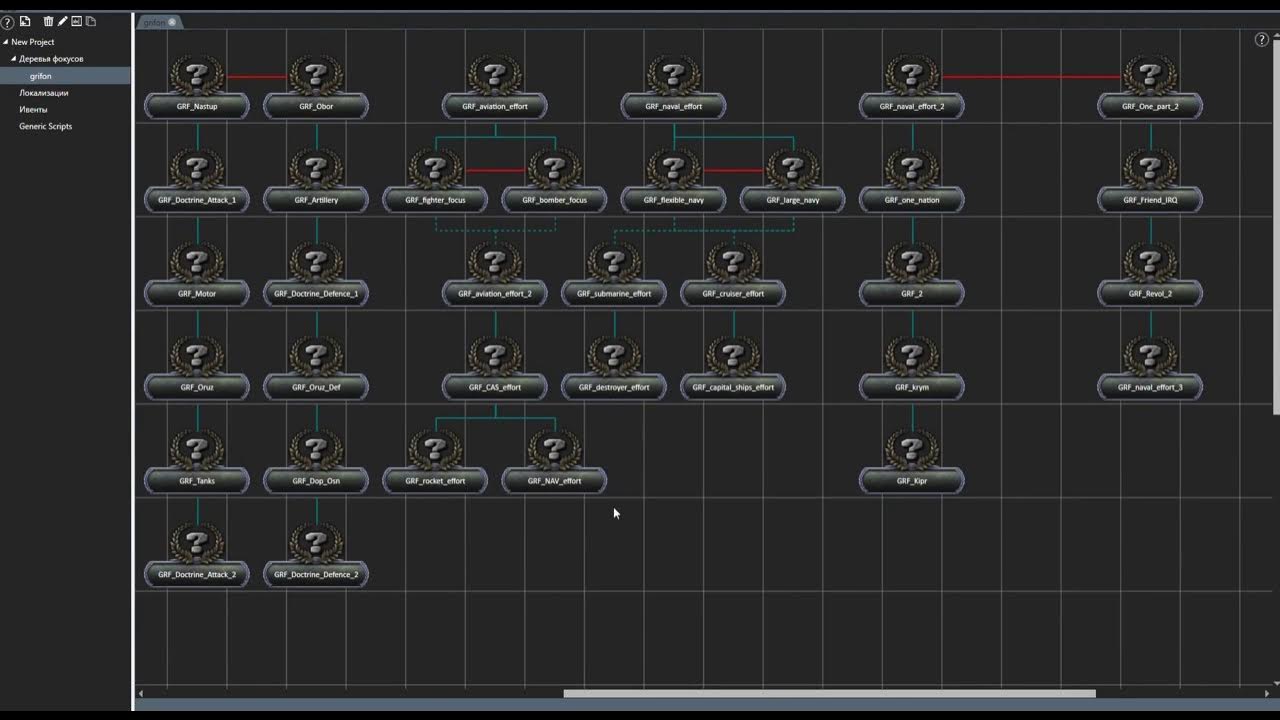This screenshot has height=720, width=1280.
Task: Select the GRF_Doctrine_Defence_2 focus node
Action: (316, 556)
